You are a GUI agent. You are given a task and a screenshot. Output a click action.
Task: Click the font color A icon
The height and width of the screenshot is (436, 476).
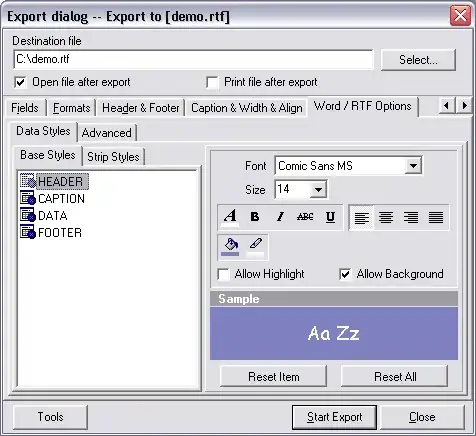pos(230,217)
